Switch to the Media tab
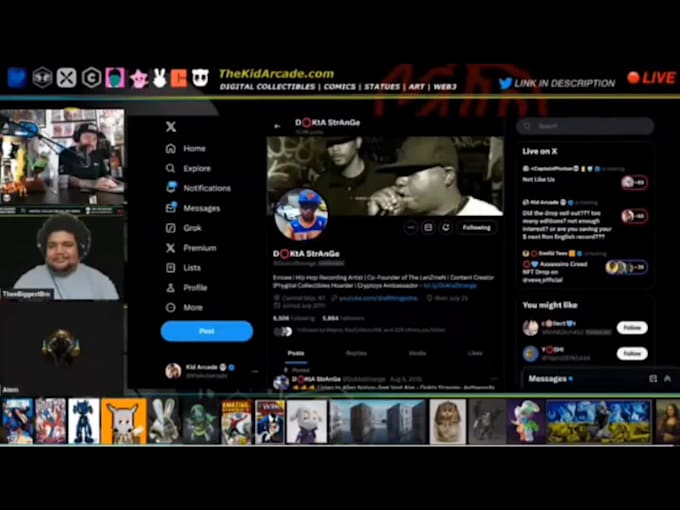680x510 pixels. coord(417,353)
